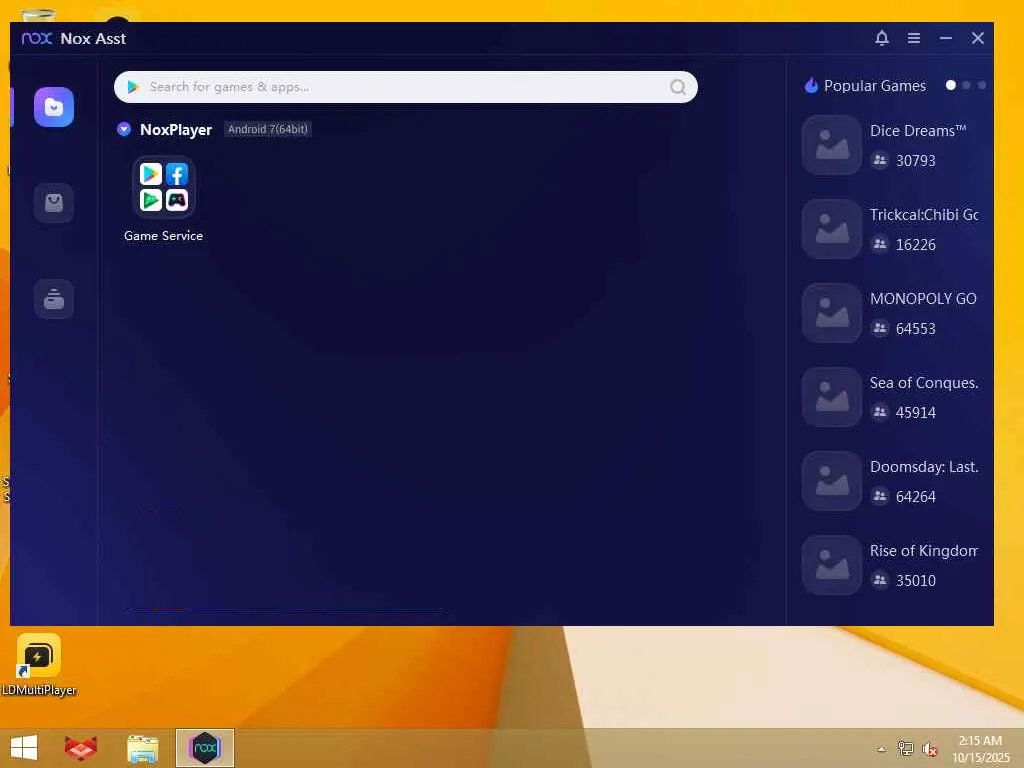Click the Sea of Conques. game title
The height and width of the screenshot is (768, 1024).
tap(924, 383)
